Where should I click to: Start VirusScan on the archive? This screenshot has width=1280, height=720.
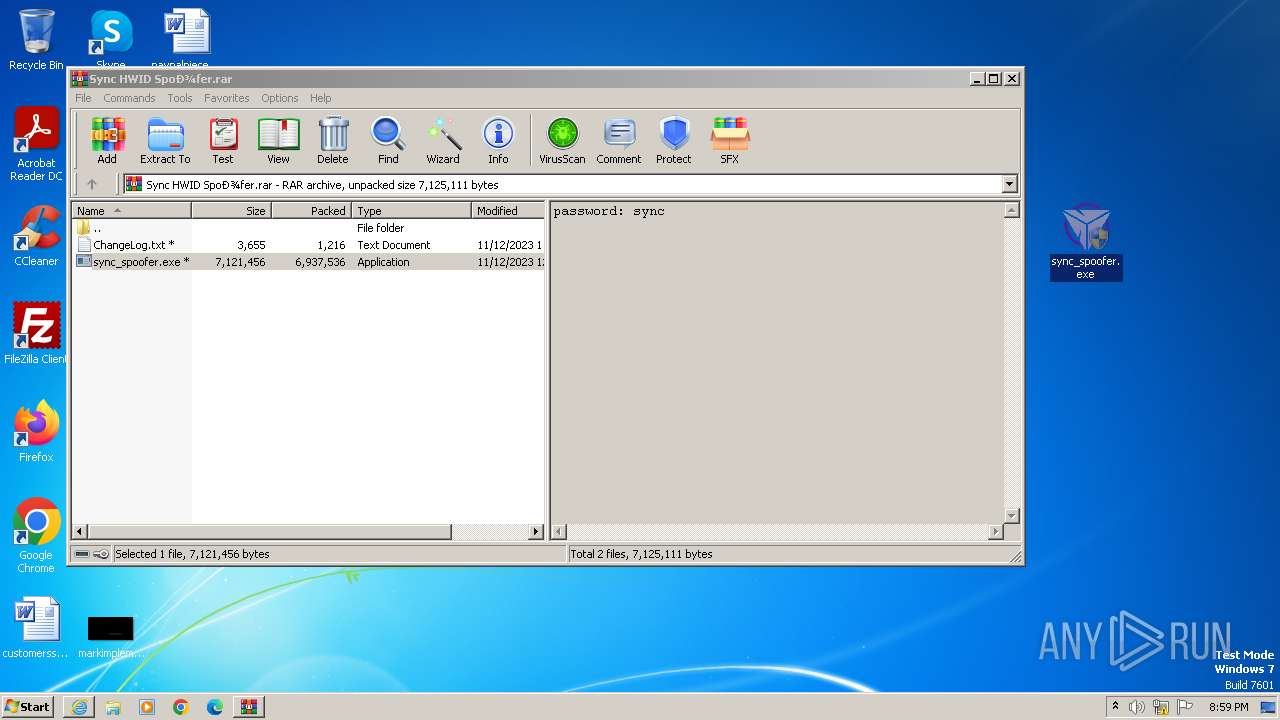(x=562, y=140)
